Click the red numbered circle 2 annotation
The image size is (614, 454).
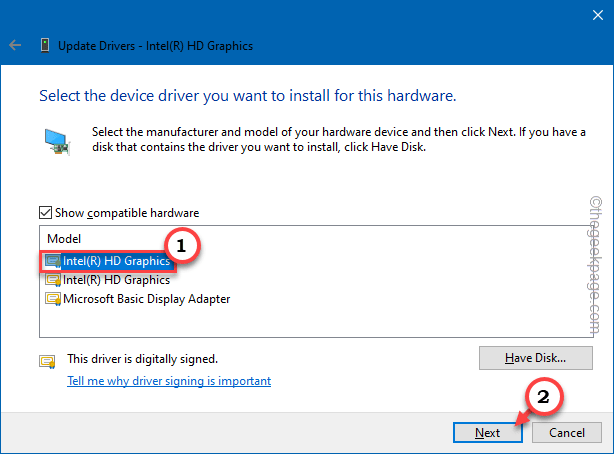543,396
